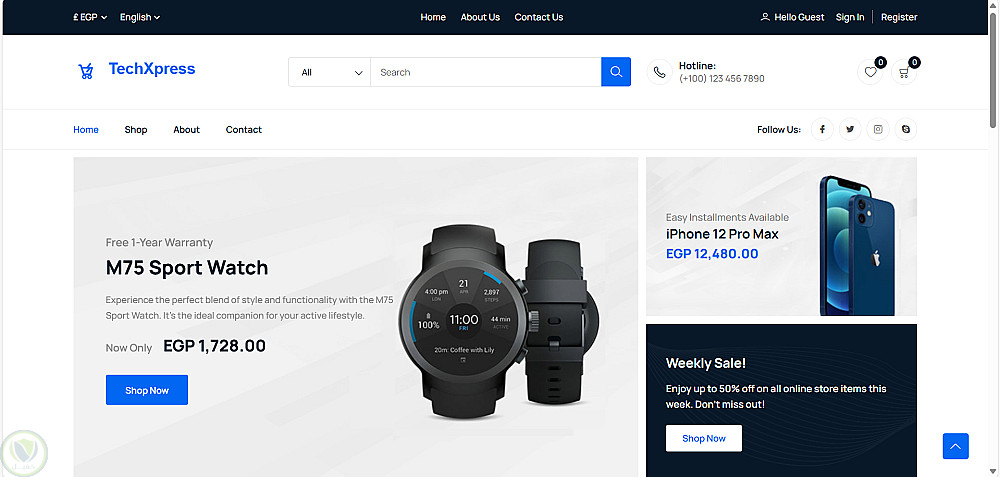Click the hotline phone icon
Image resolution: width=1000 pixels, height=477 pixels.
[x=659, y=72]
